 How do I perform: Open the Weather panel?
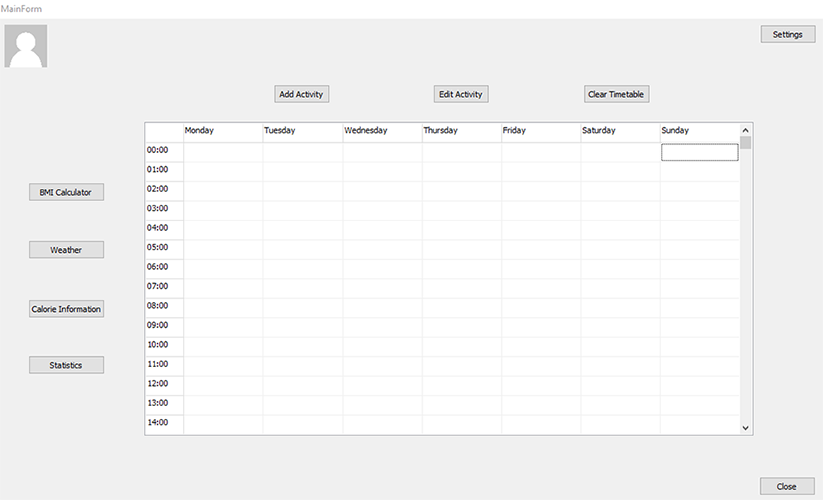66,250
